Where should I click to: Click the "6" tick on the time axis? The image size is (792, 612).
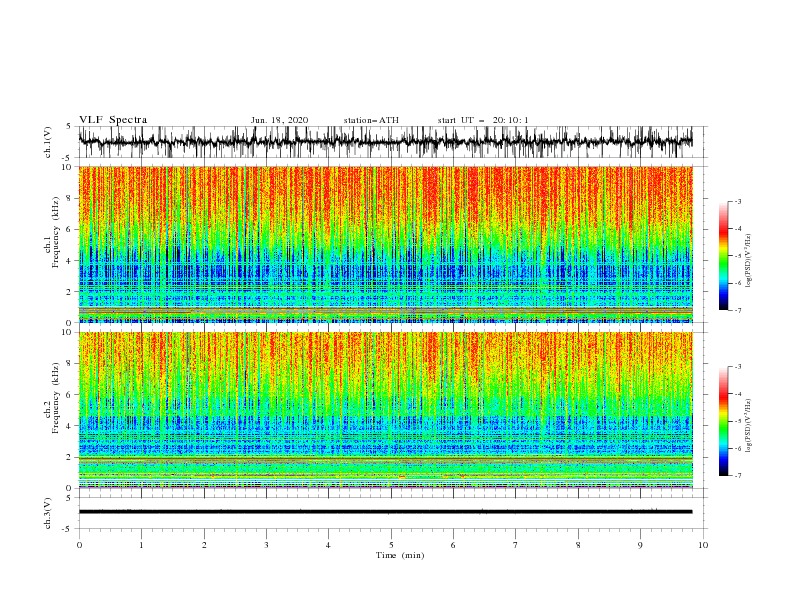point(454,545)
